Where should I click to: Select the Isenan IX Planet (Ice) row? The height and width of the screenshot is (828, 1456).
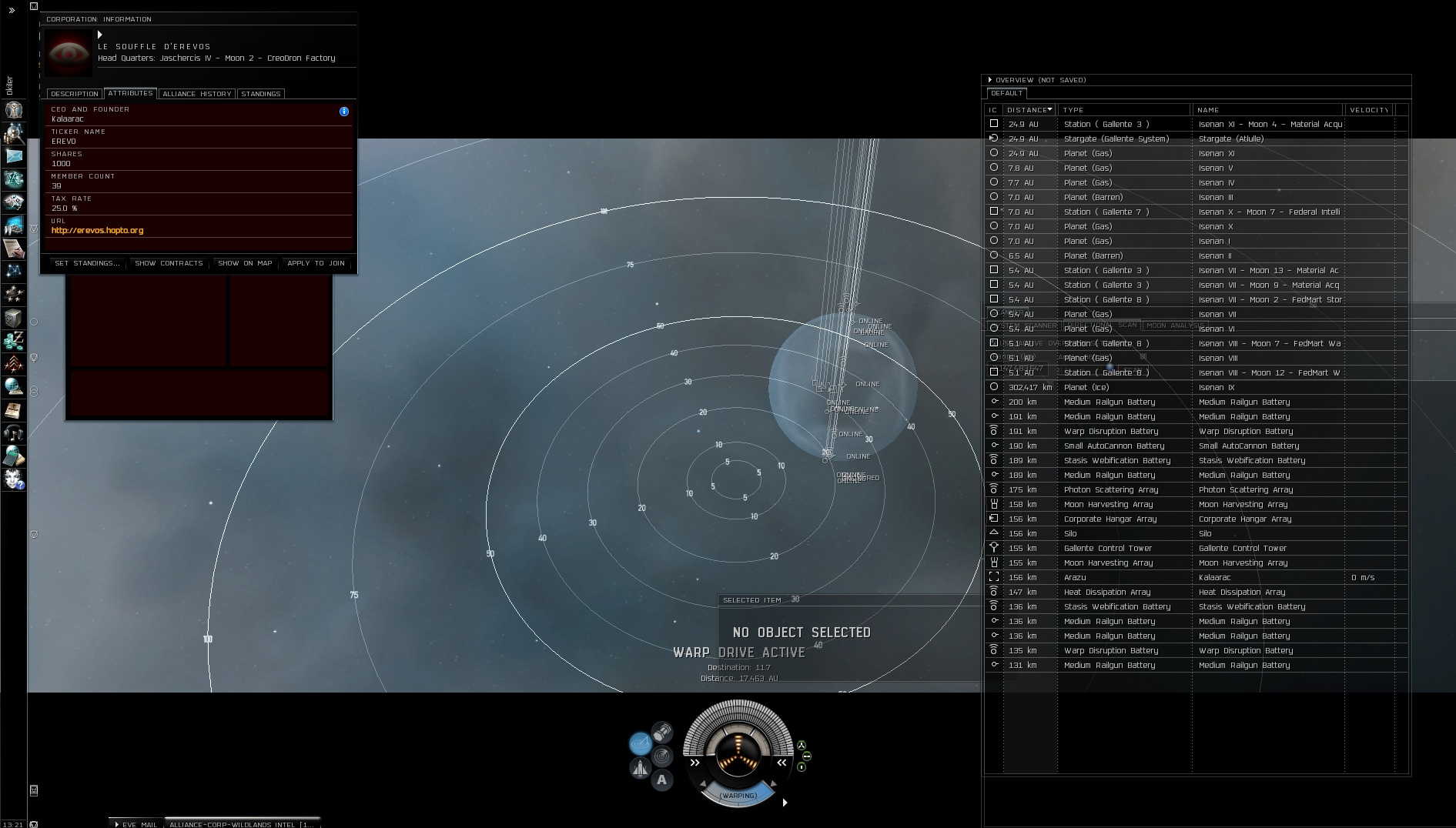point(1197,387)
